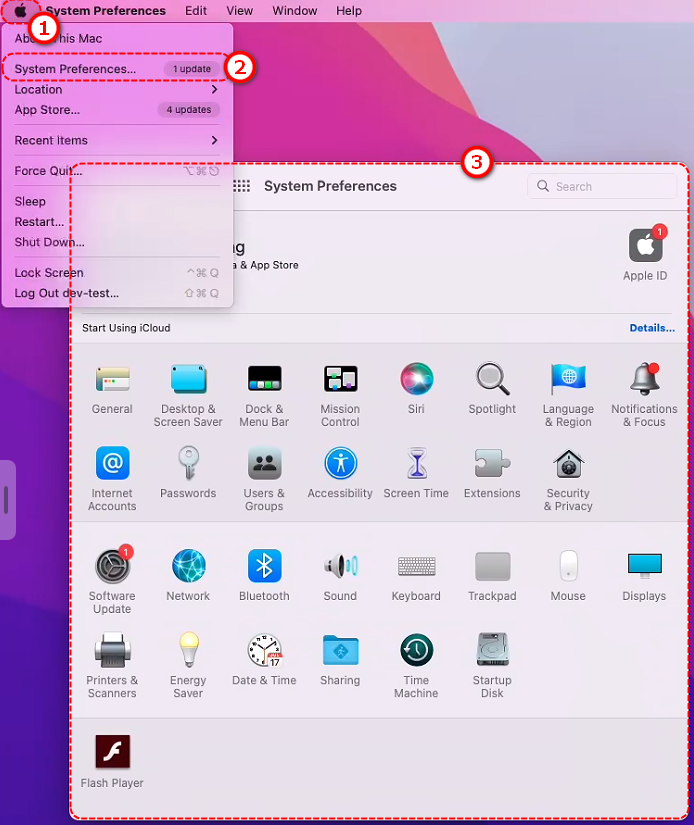
Task: Open the Apple menu icon
Action: (x=20, y=11)
